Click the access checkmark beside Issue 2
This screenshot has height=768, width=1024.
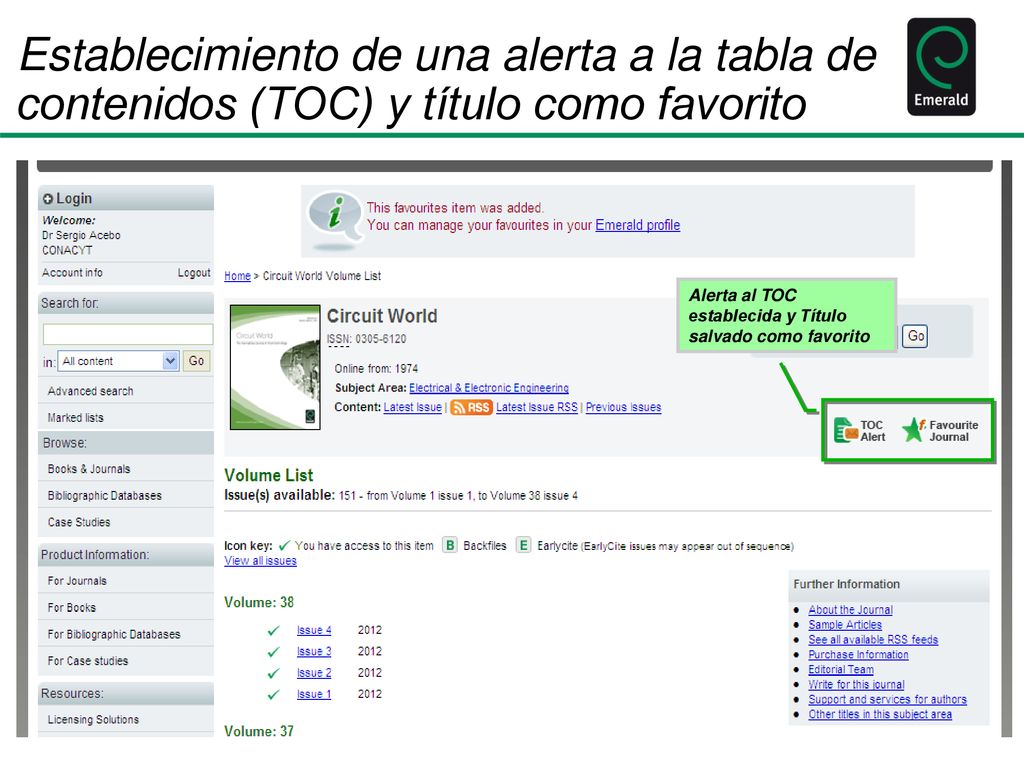[274, 674]
